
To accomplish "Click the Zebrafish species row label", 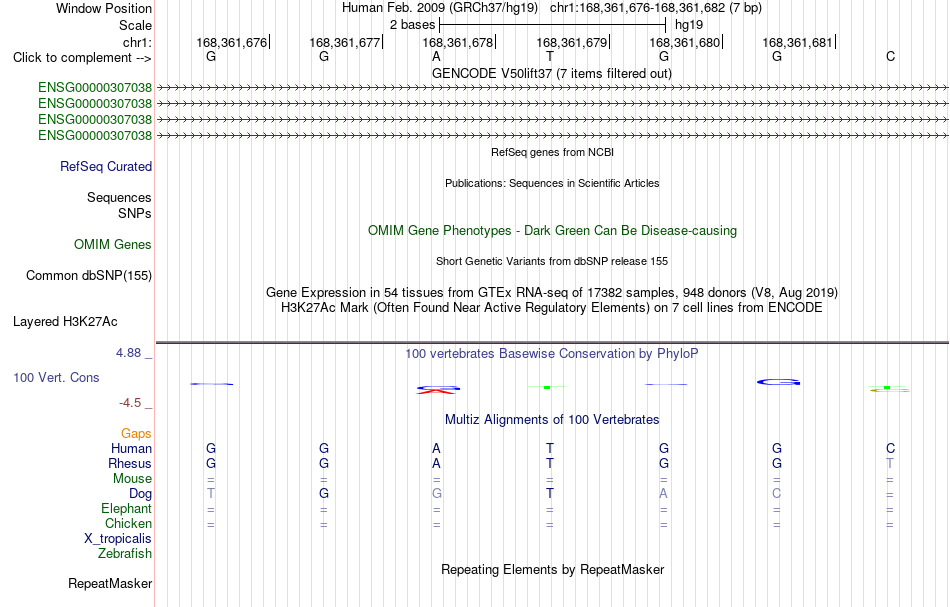I will point(125,553).
